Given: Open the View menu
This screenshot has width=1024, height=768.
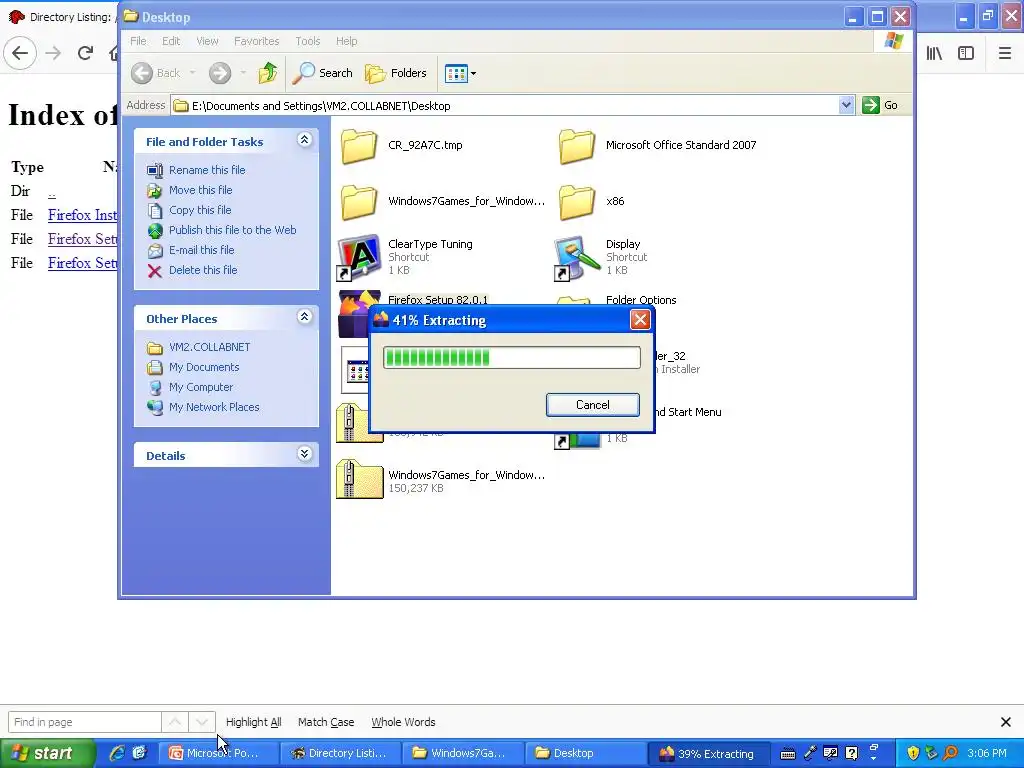Looking at the screenshot, I should (207, 41).
